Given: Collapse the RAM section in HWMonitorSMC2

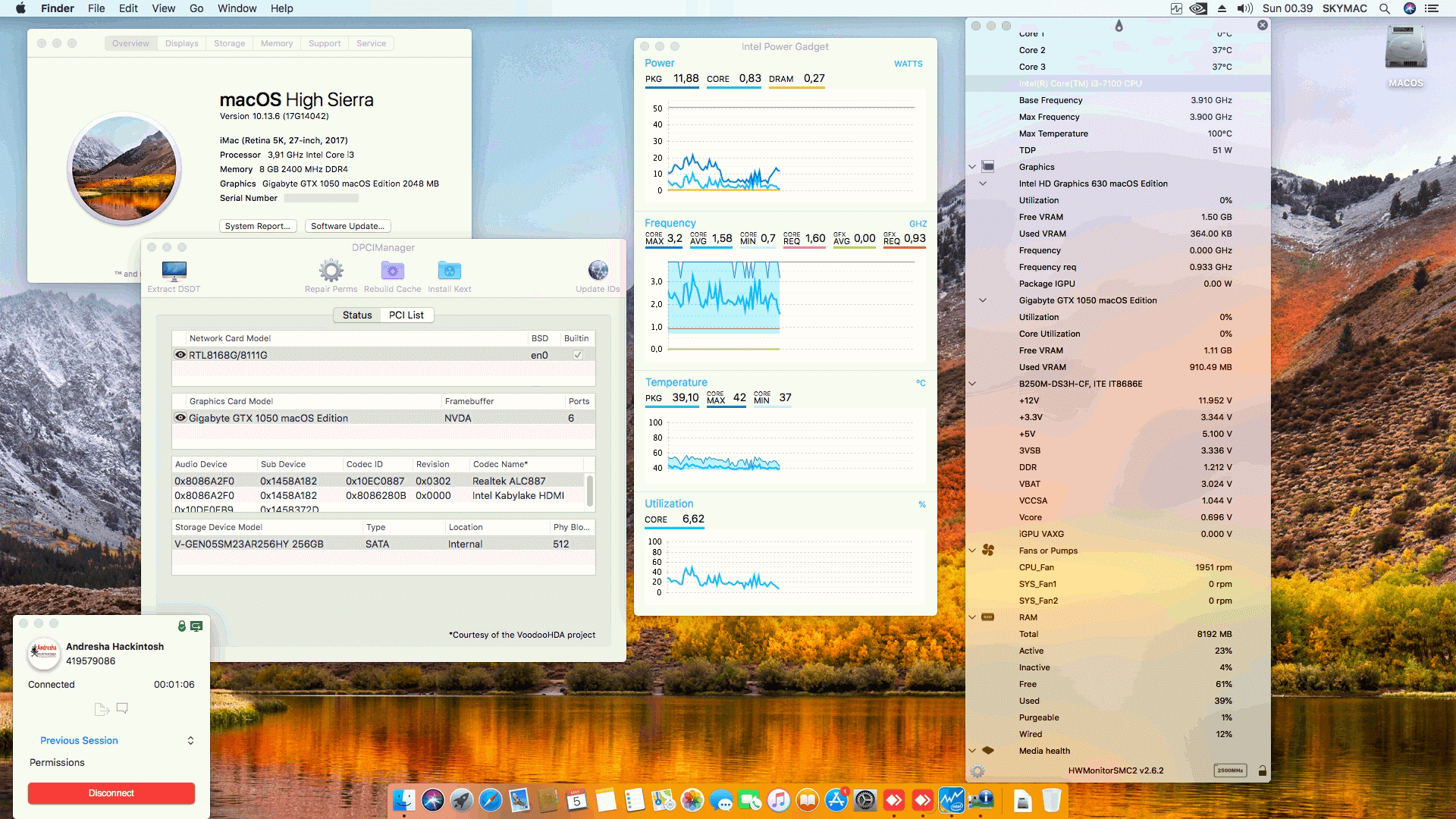Looking at the screenshot, I should pos(972,617).
